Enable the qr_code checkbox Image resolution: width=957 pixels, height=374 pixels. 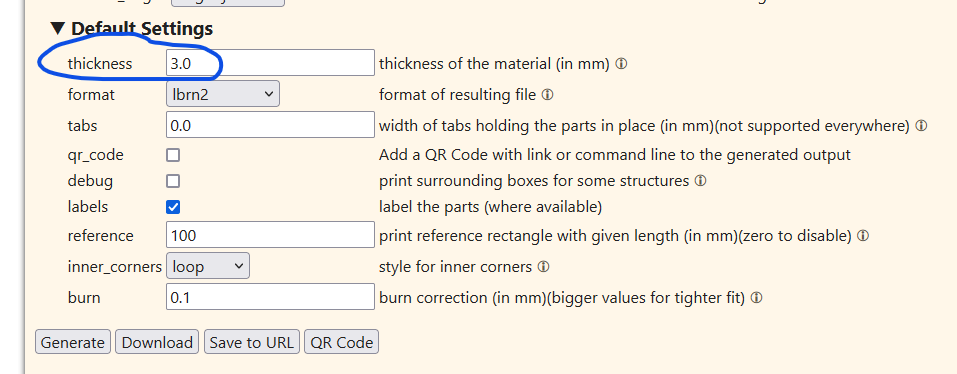173,155
